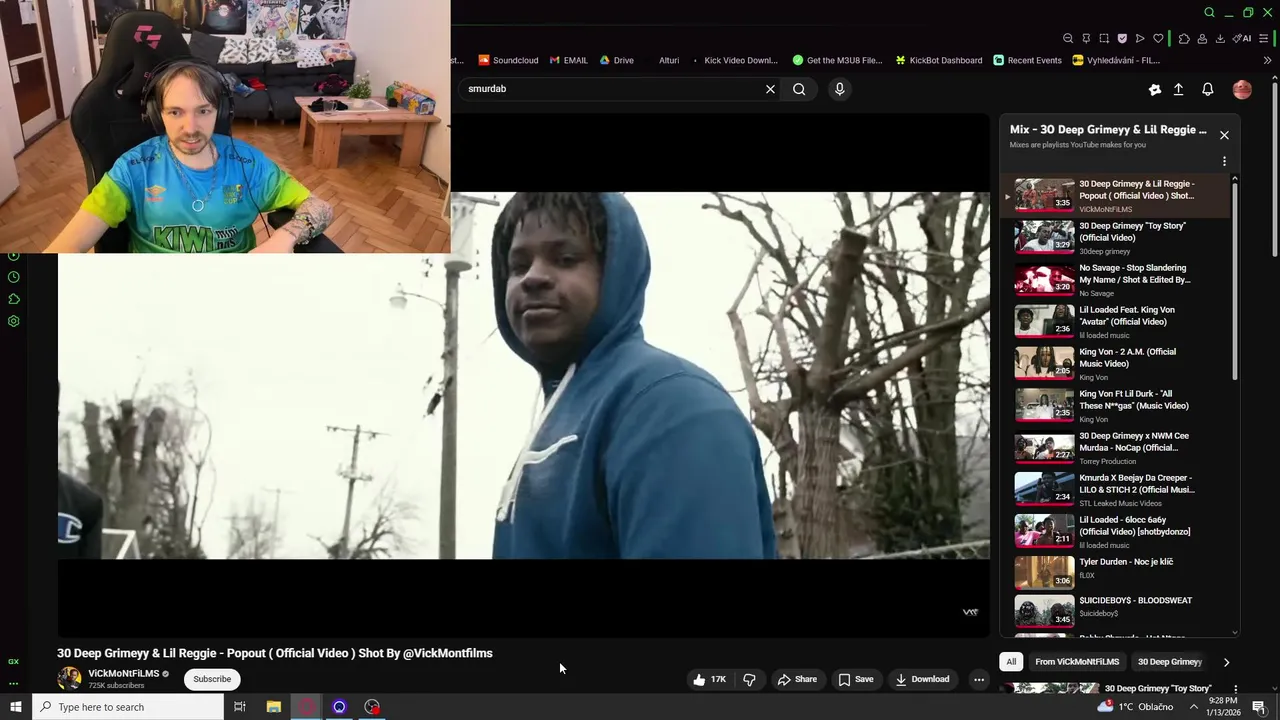Open Soundcloud bookmark
Image resolution: width=1280 pixels, height=720 pixels.
pyautogui.click(x=508, y=60)
